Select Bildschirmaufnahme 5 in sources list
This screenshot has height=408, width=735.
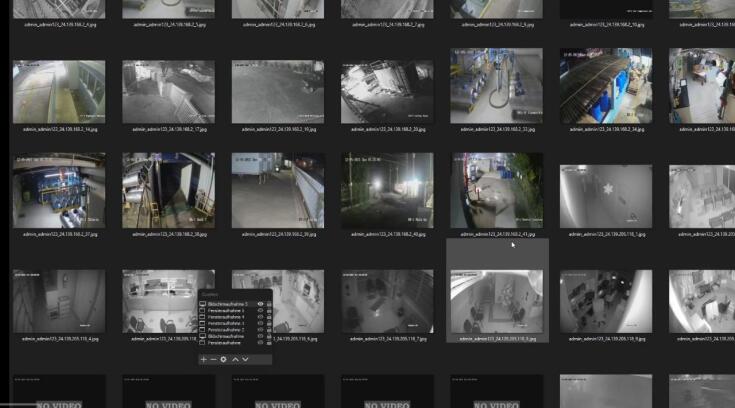click(228, 304)
